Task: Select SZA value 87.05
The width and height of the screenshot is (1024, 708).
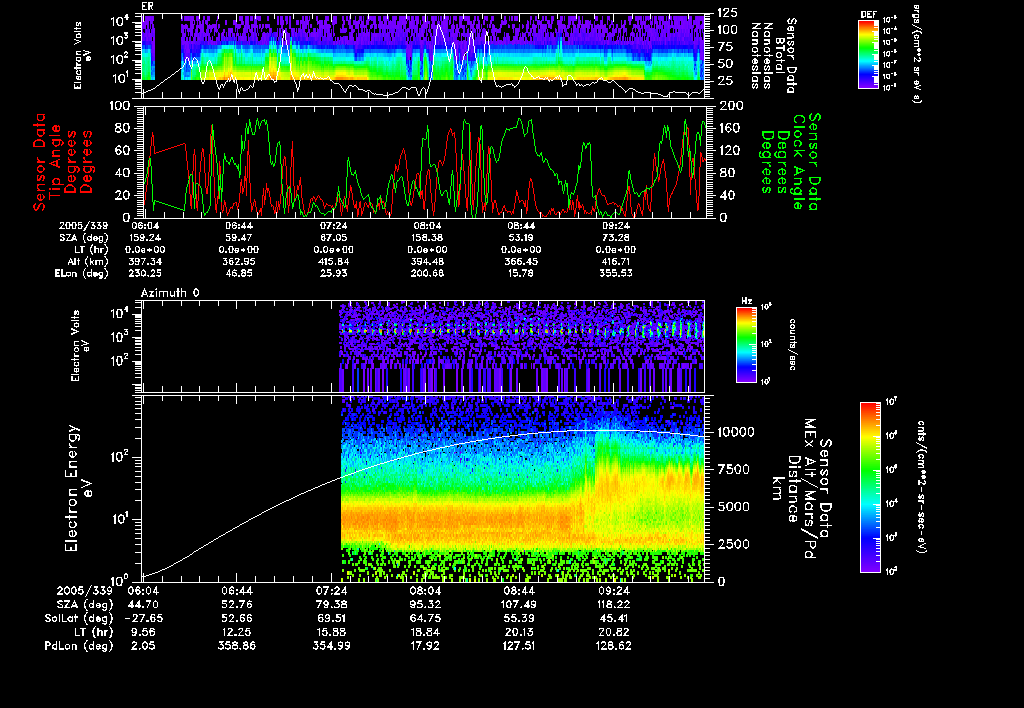Action: (333, 238)
